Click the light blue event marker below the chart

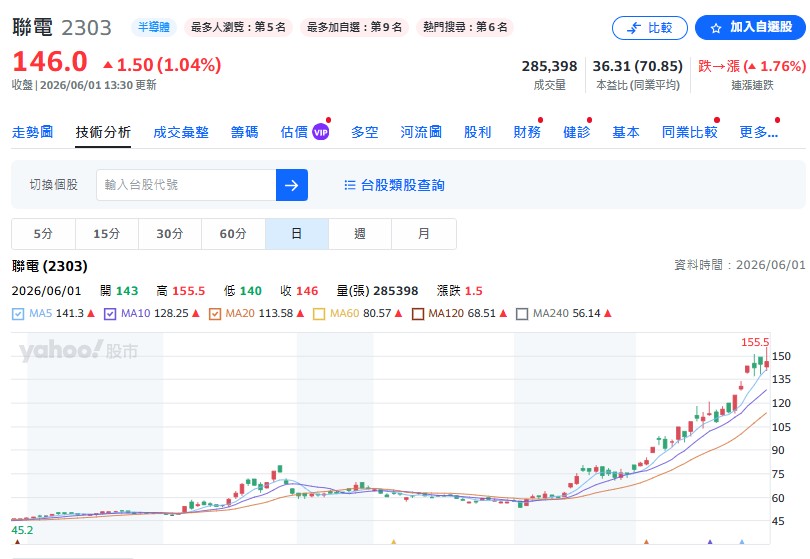[742, 542]
